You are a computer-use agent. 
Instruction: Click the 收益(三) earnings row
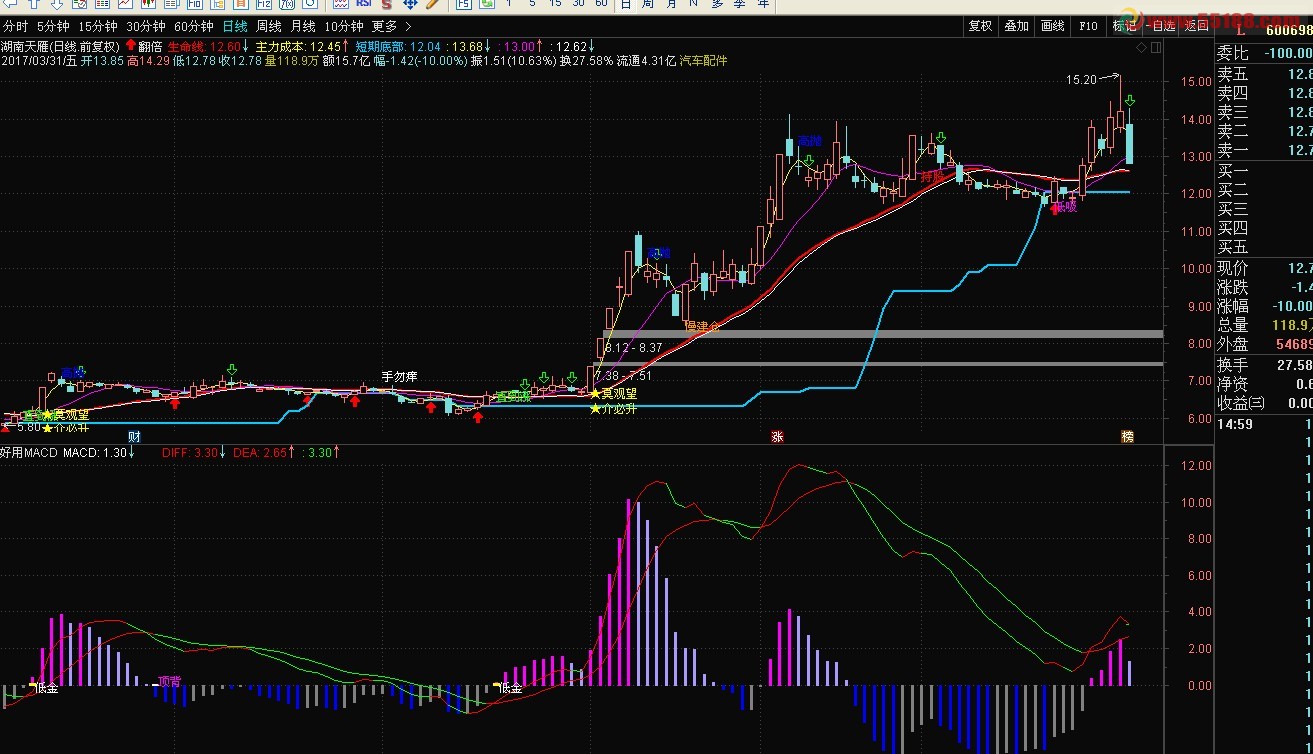click(x=1263, y=403)
